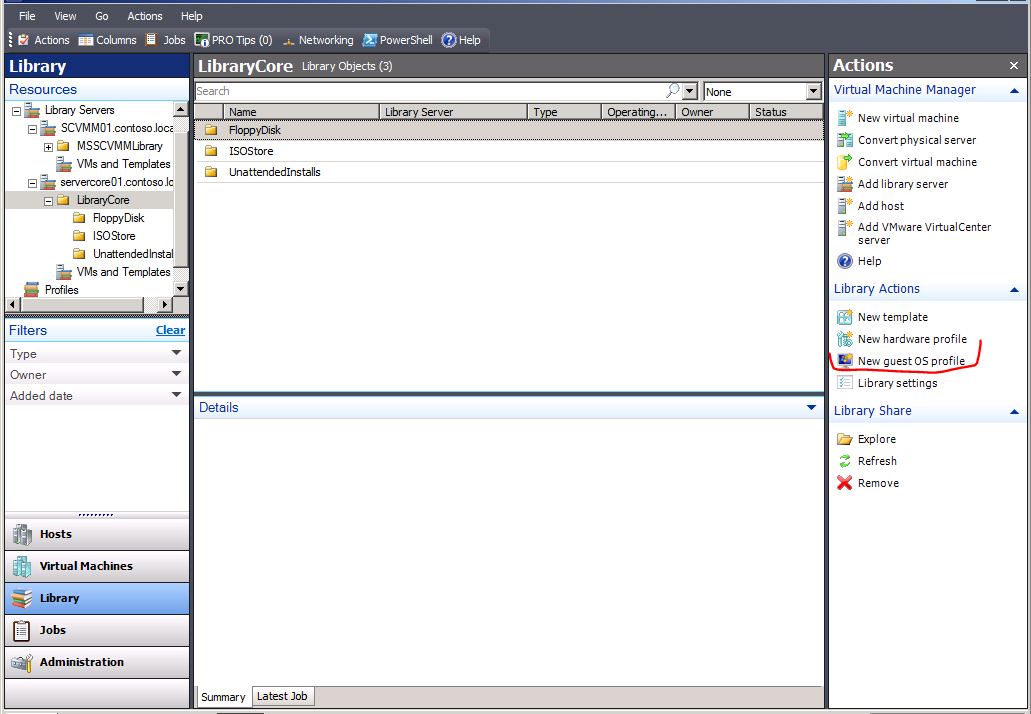The width and height of the screenshot is (1031, 714).
Task: Collapse the Details pane
Action: (811, 408)
